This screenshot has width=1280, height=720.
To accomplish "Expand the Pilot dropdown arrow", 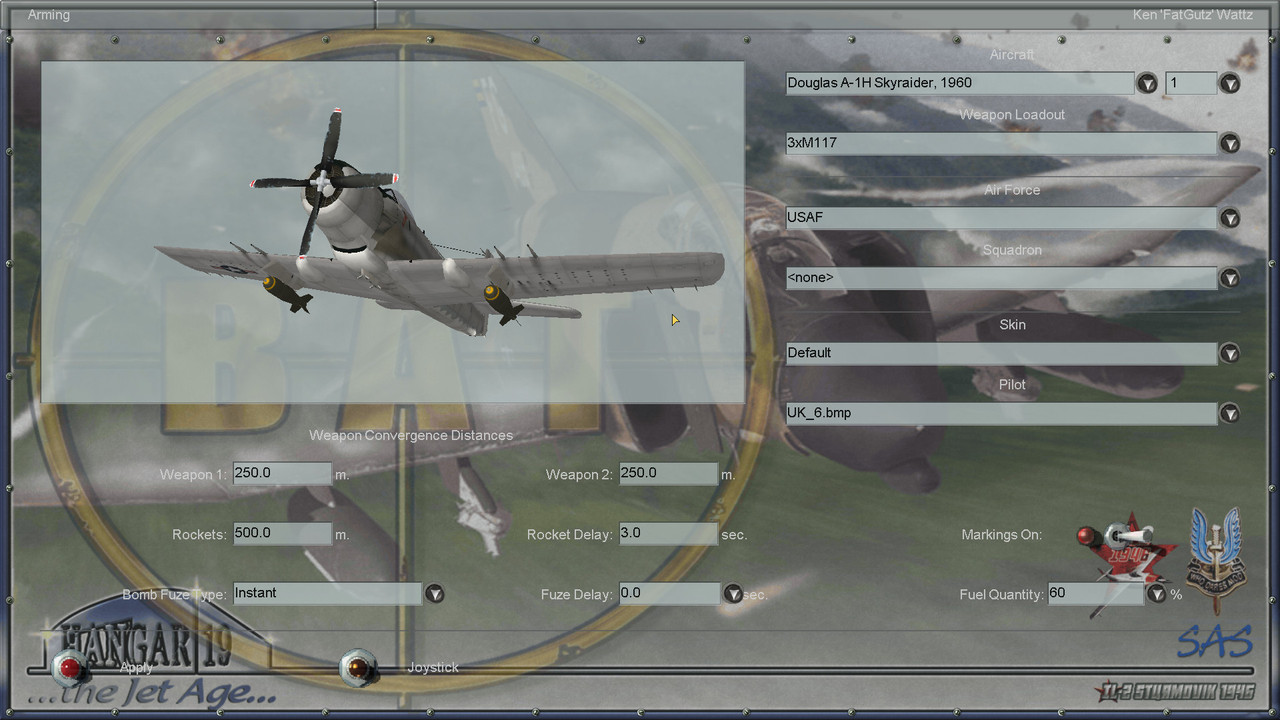I will tap(1229, 413).
